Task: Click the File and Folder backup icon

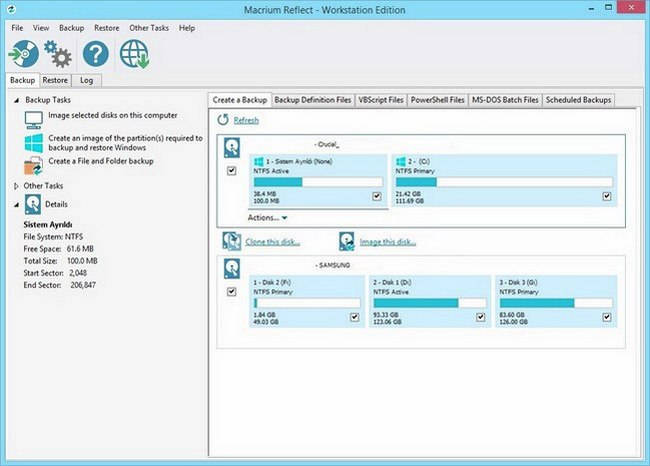Action: pyautogui.click(x=32, y=164)
